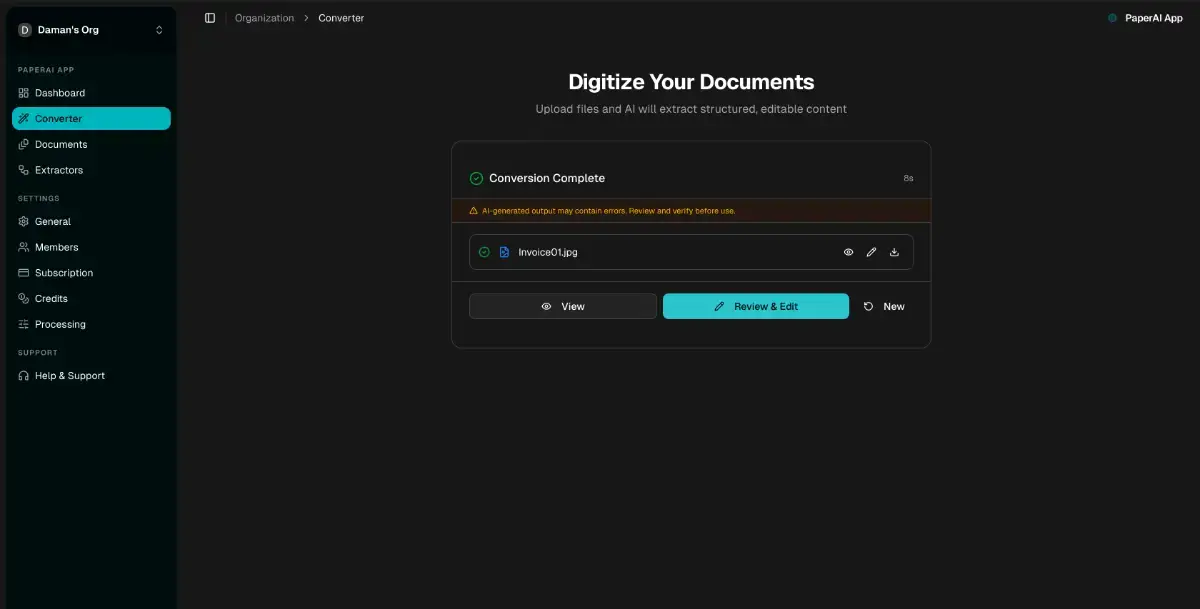Click the General gear icon

[x=24, y=221]
